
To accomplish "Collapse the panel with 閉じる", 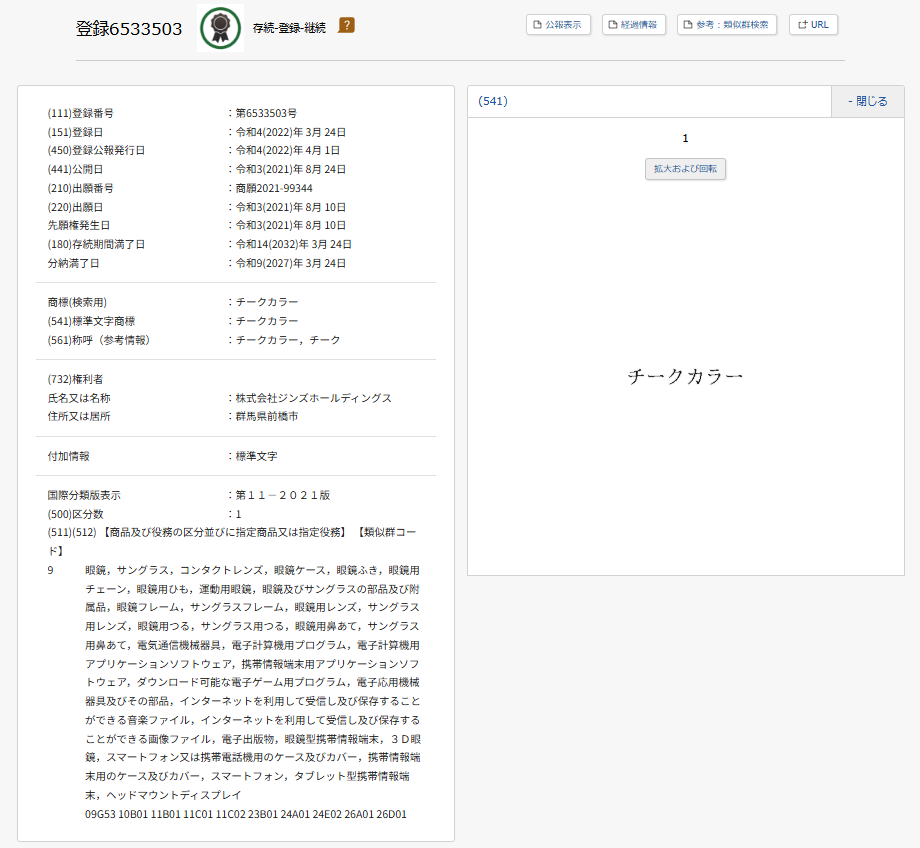I will (x=867, y=101).
